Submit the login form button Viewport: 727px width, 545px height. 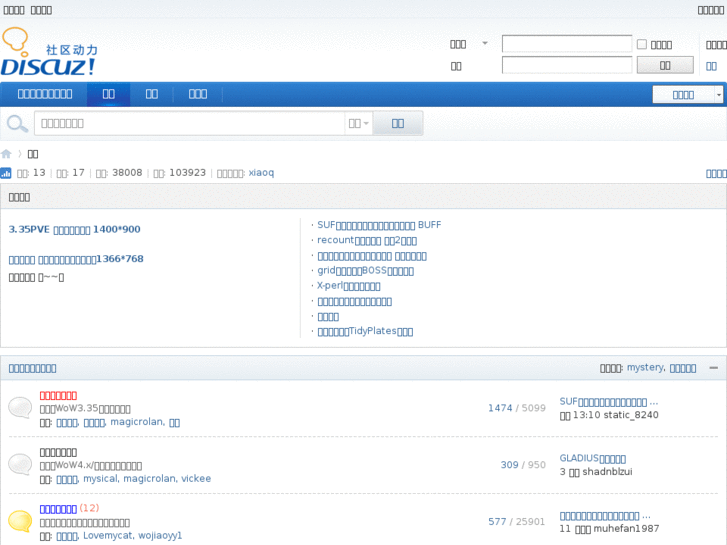click(x=665, y=65)
